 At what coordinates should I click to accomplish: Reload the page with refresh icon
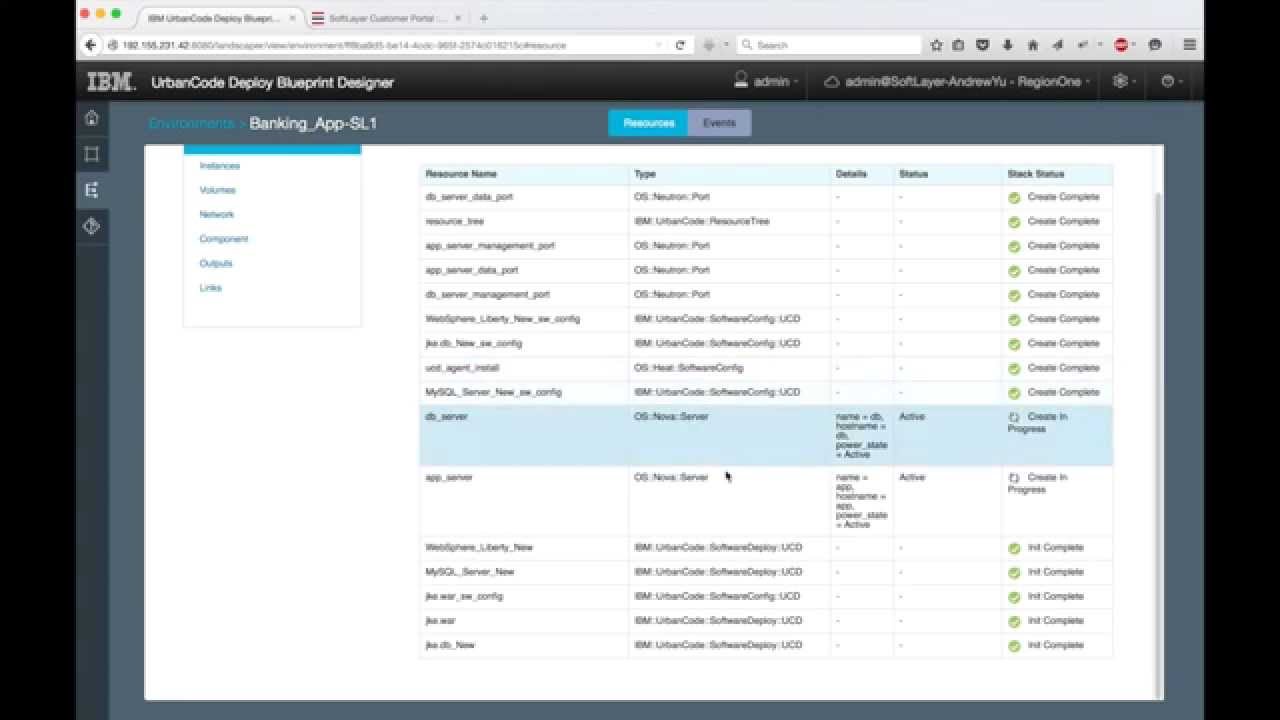pyautogui.click(x=680, y=45)
